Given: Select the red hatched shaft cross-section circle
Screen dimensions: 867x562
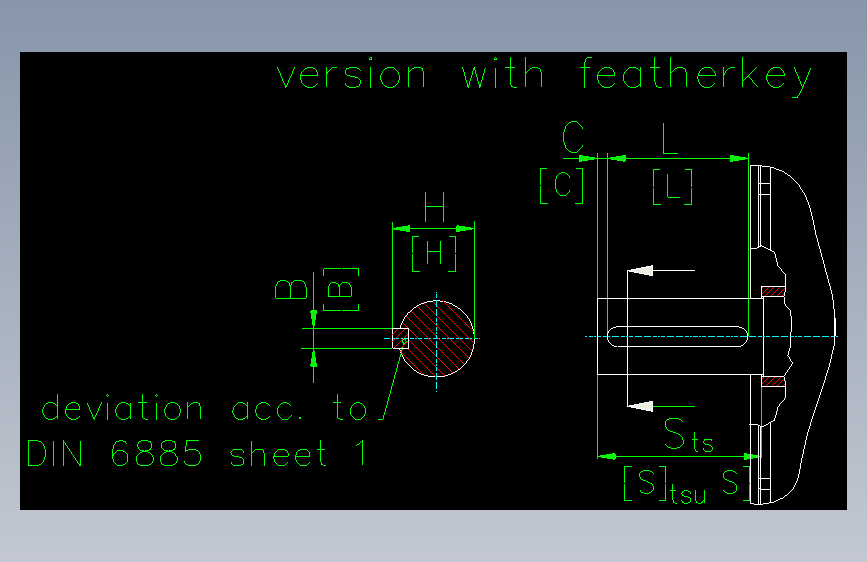Looking at the screenshot, I should [437, 339].
